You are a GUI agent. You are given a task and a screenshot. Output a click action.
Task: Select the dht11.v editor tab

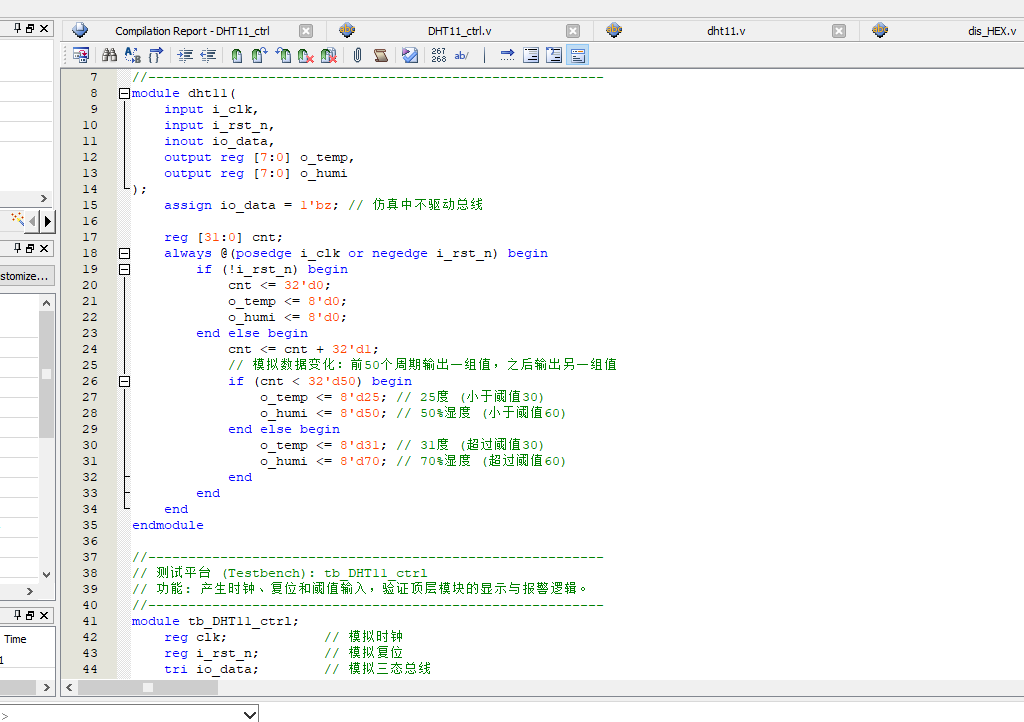[726, 31]
